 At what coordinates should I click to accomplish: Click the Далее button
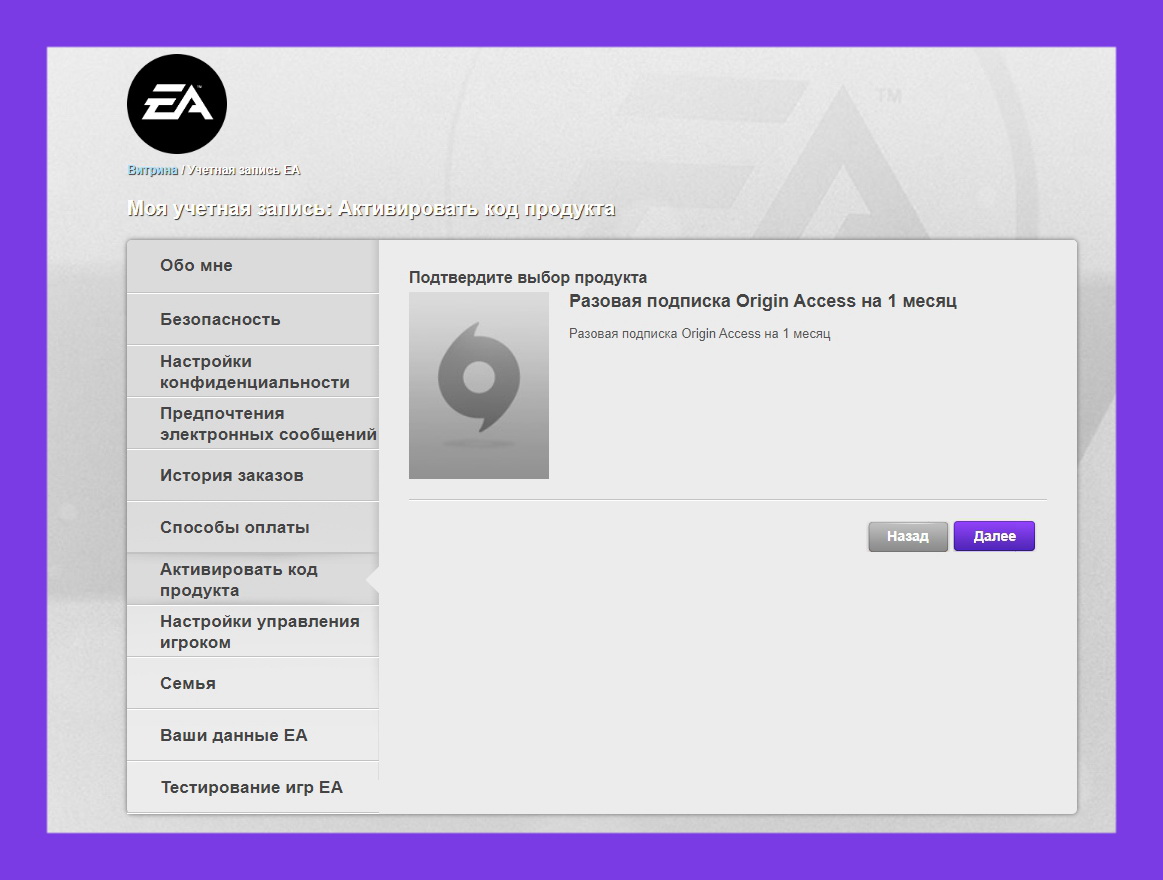point(994,536)
